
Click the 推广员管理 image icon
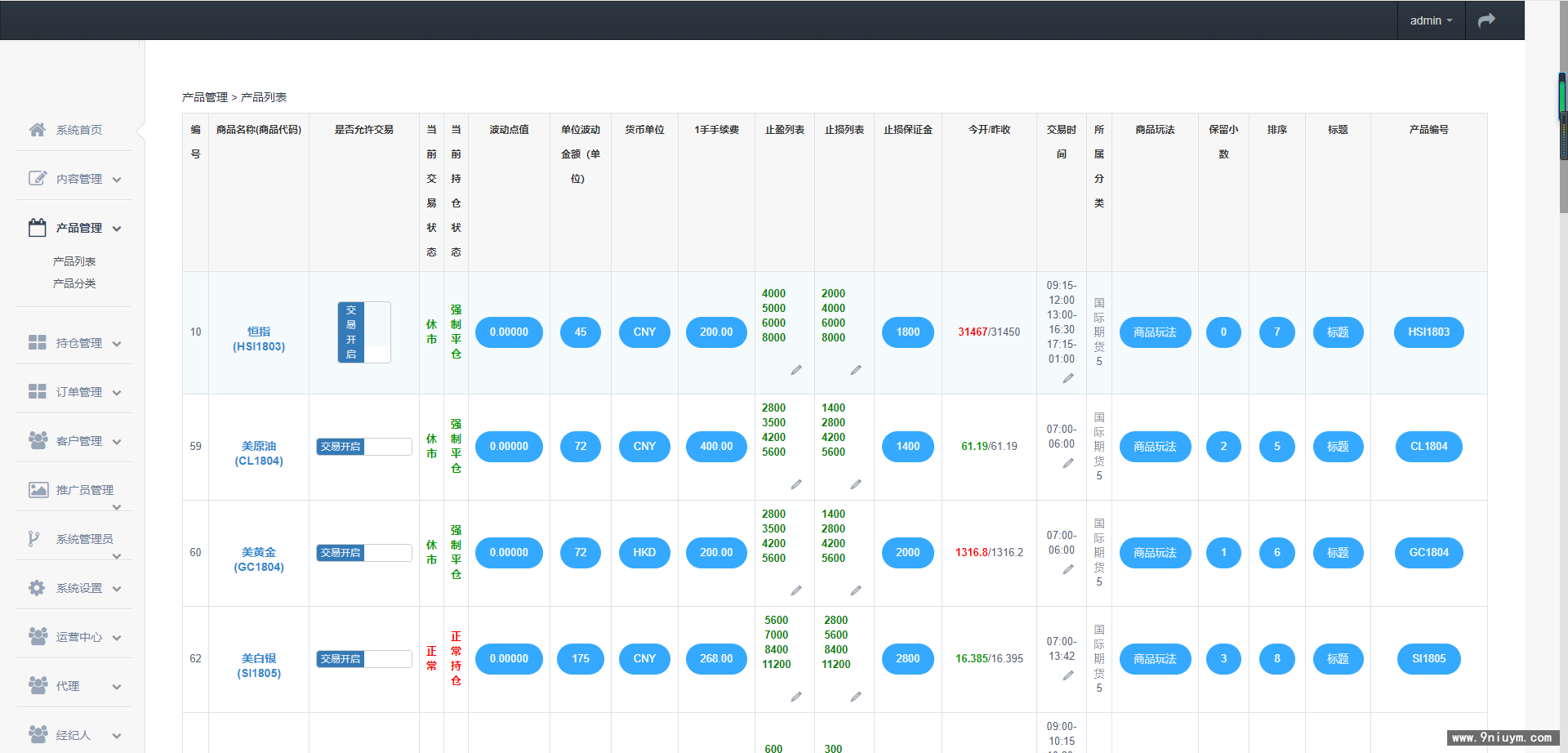tap(38, 489)
